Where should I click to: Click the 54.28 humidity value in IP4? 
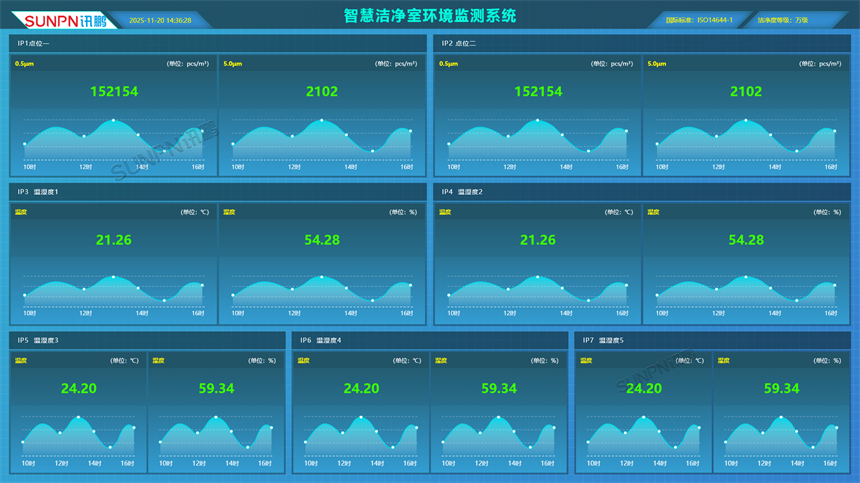pyautogui.click(x=746, y=240)
